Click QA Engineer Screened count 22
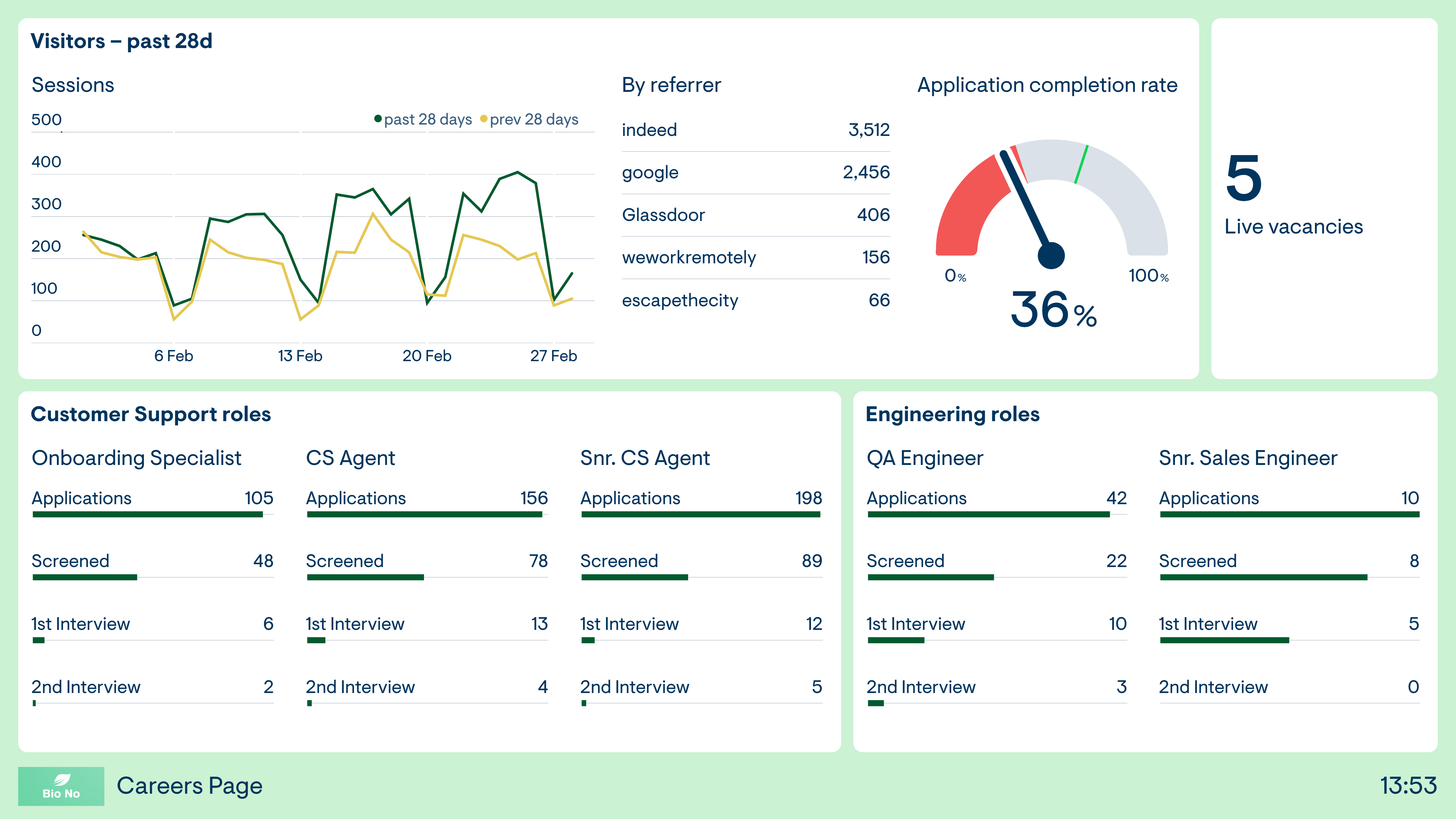 (x=1116, y=561)
